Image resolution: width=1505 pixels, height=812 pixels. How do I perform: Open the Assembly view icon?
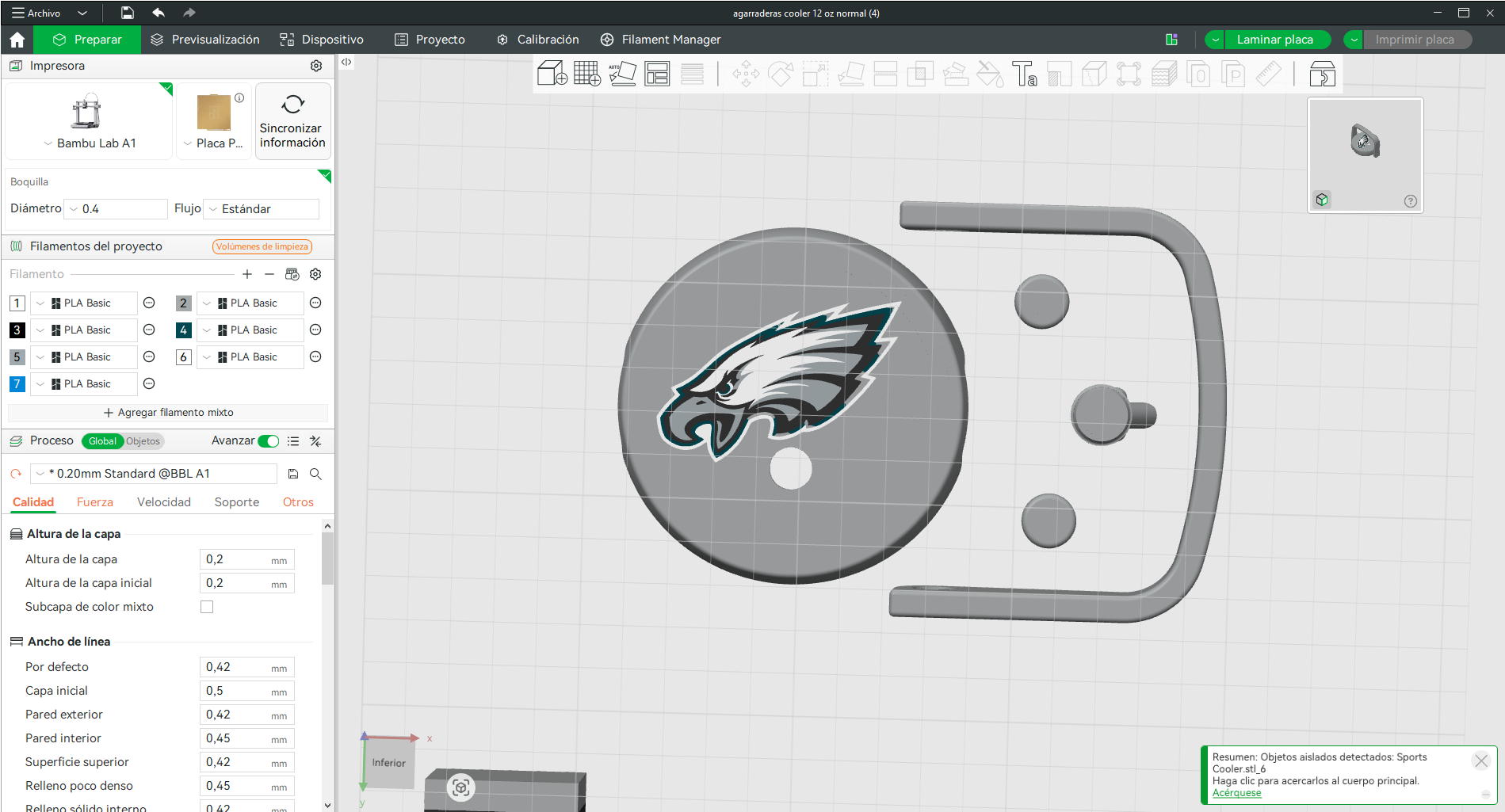1322,74
